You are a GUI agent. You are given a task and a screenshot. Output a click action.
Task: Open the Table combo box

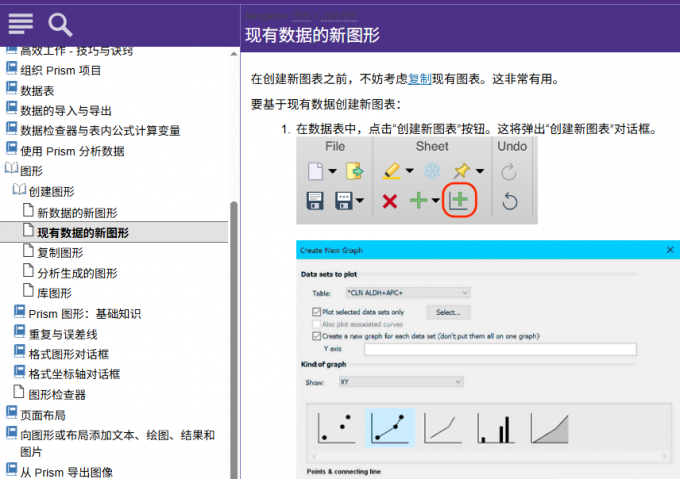(x=408, y=293)
